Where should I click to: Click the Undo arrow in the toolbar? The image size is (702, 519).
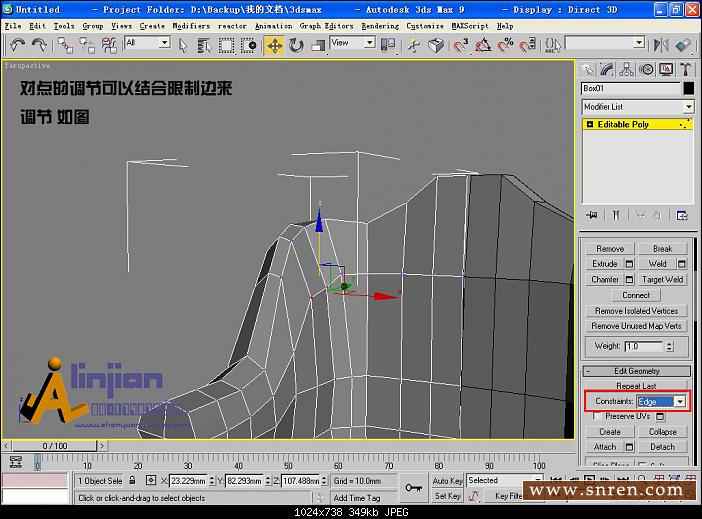coord(18,45)
